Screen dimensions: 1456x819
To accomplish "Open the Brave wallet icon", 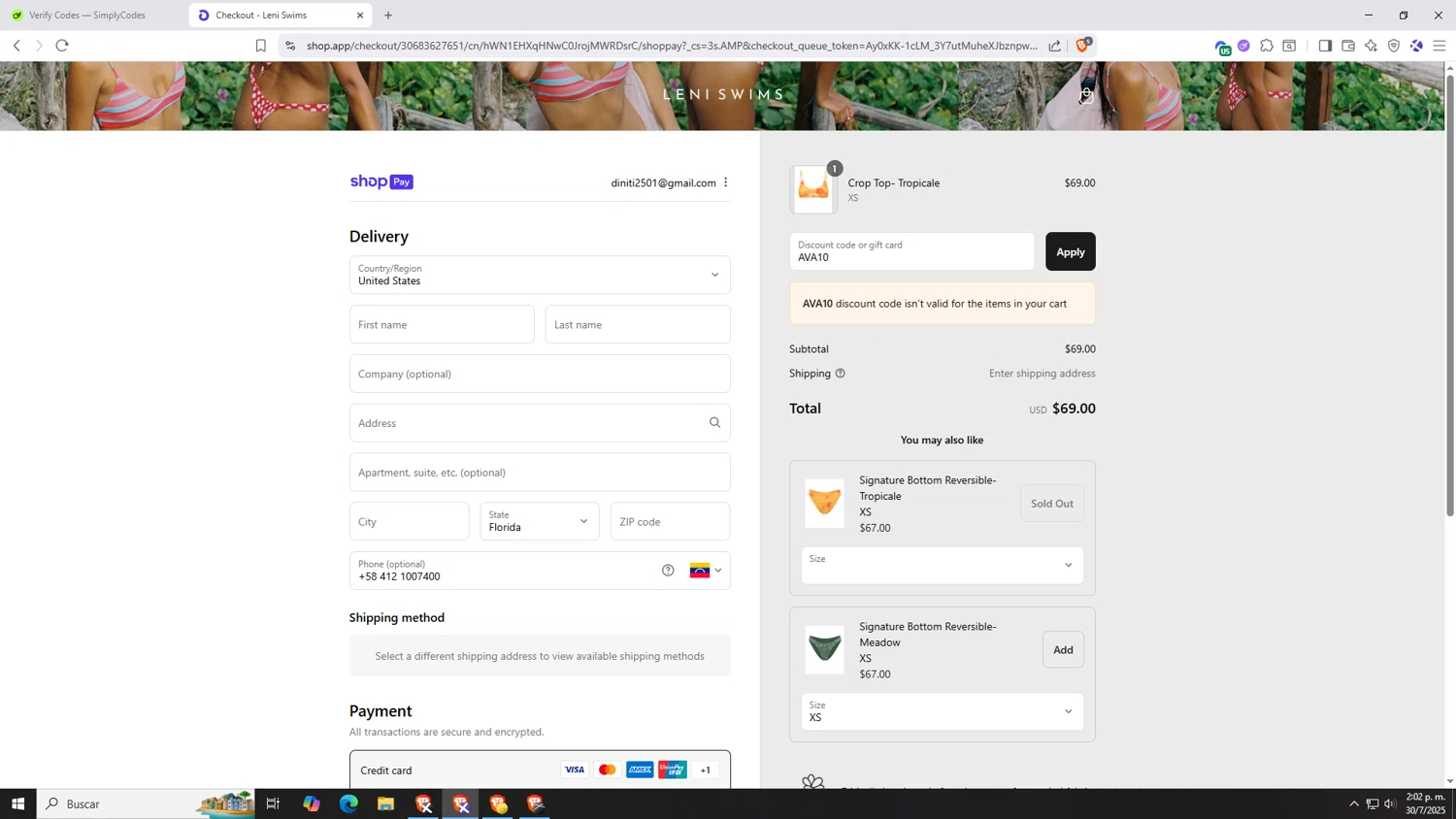I will (1348, 46).
